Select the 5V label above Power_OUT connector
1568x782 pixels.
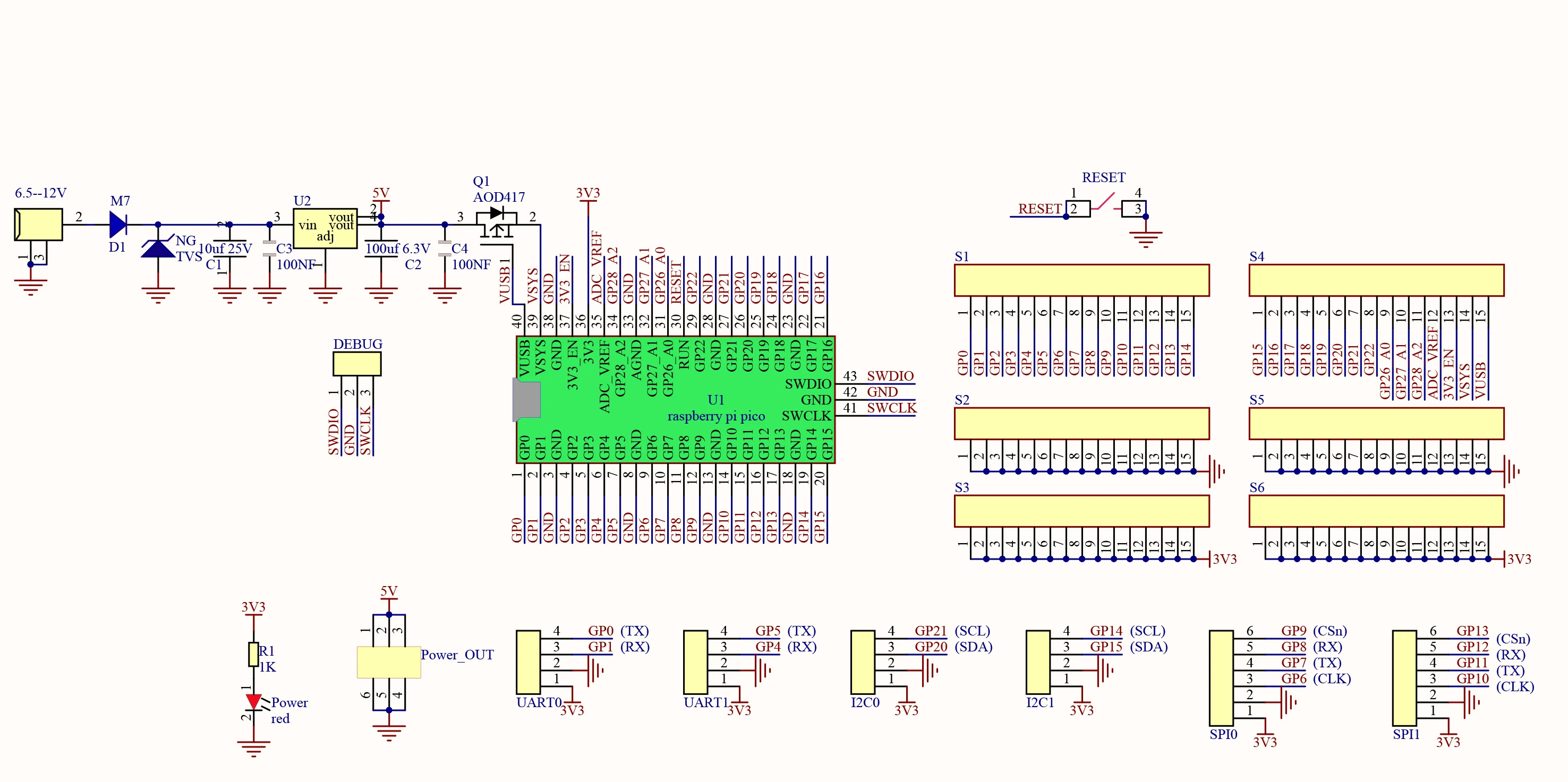point(389,591)
